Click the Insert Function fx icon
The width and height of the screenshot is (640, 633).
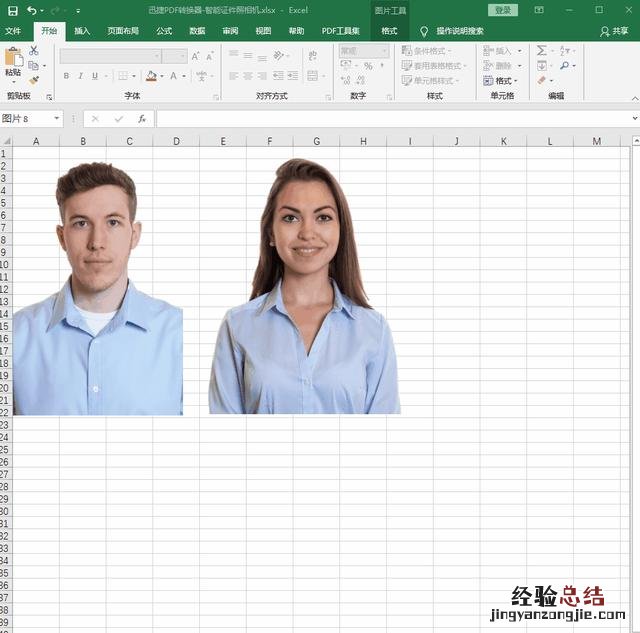coord(142,119)
